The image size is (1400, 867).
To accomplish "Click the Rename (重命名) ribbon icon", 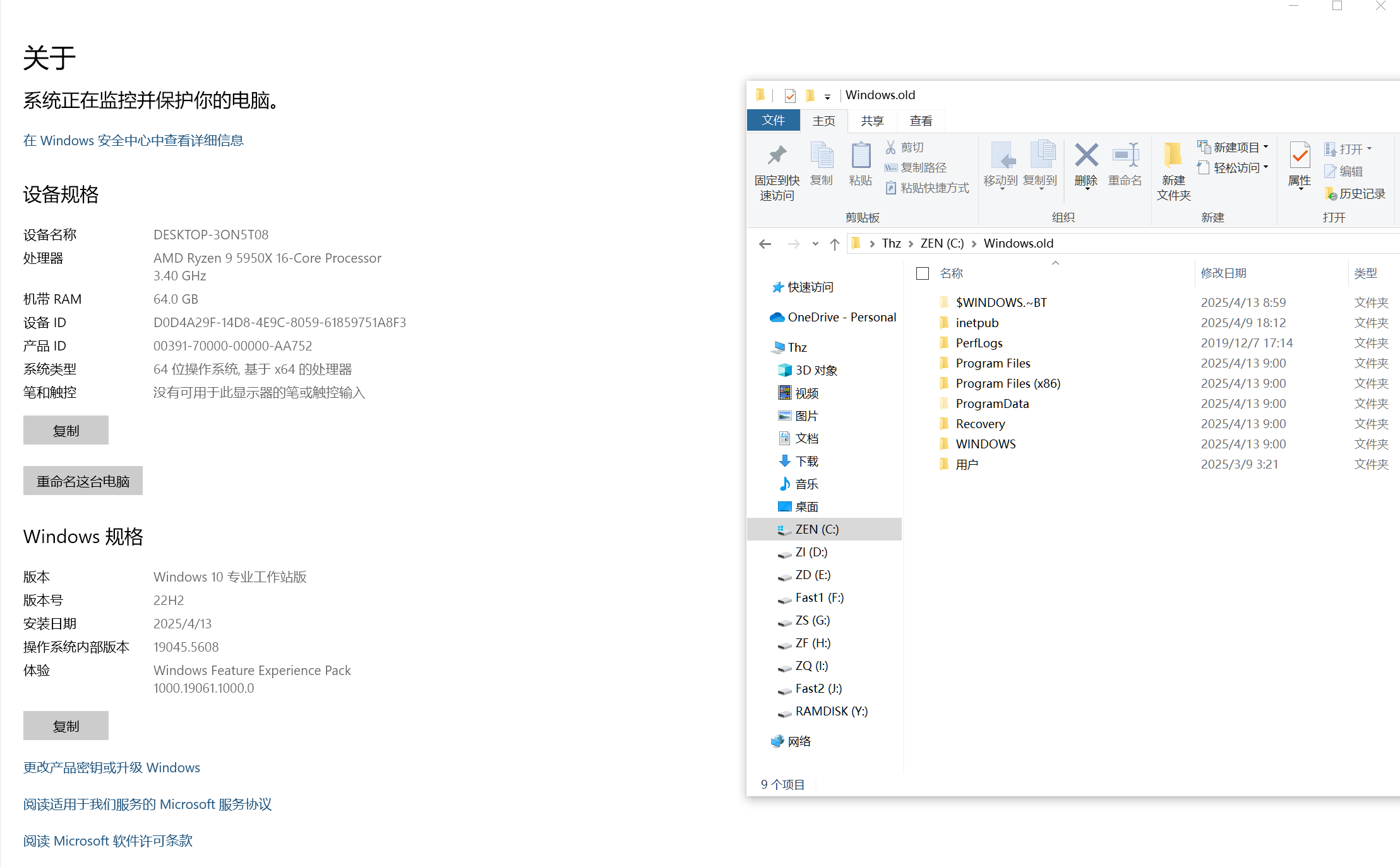I will pos(1125,155).
